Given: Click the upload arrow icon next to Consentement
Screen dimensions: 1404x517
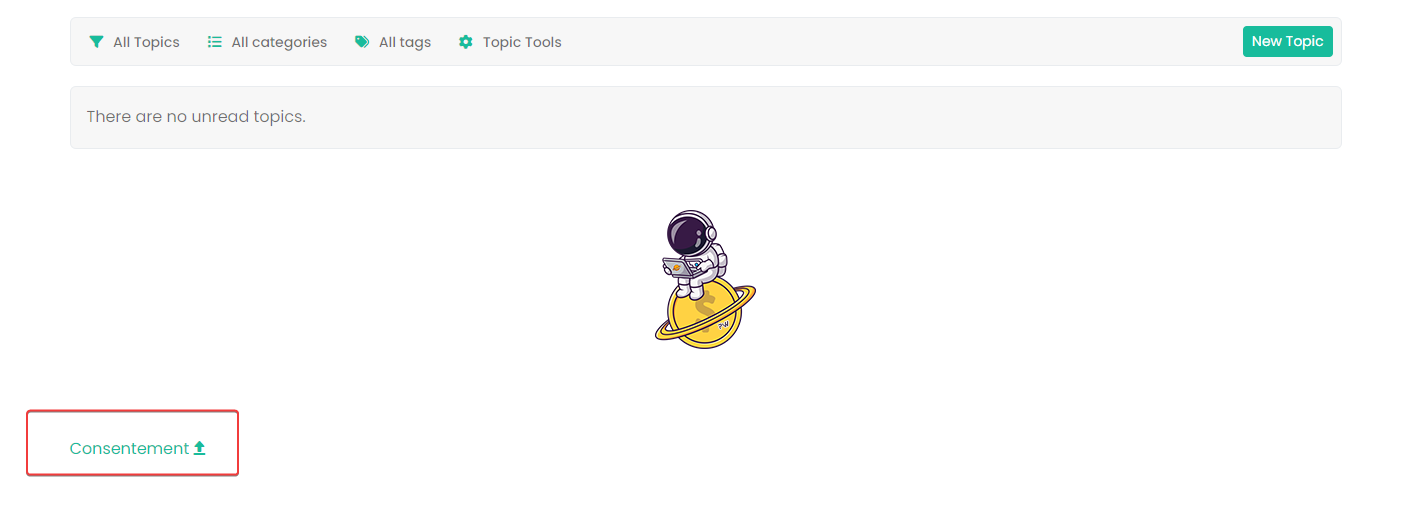Looking at the screenshot, I should 199,448.
